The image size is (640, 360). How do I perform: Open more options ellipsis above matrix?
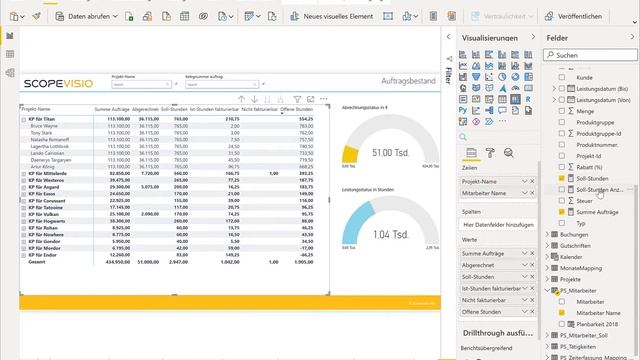click(324, 99)
